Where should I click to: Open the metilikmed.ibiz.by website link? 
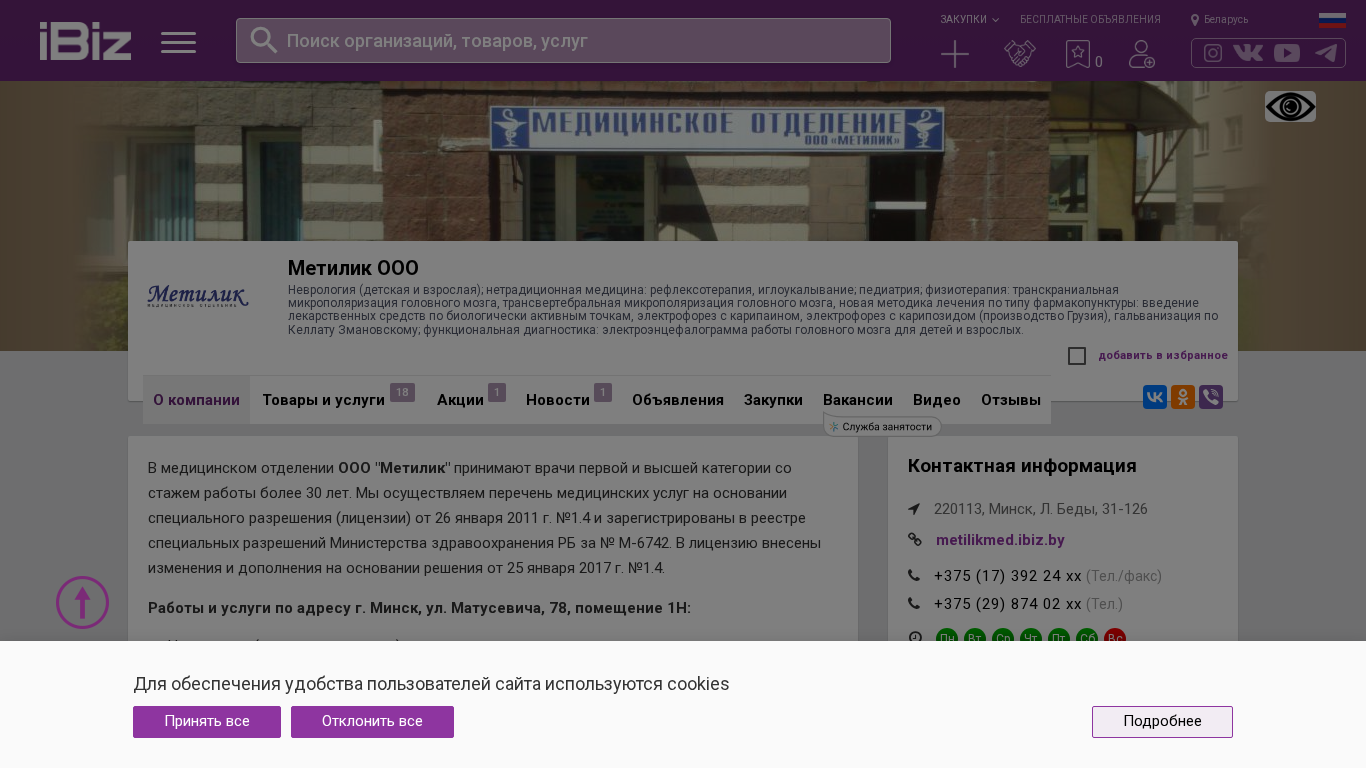click(1000, 540)
